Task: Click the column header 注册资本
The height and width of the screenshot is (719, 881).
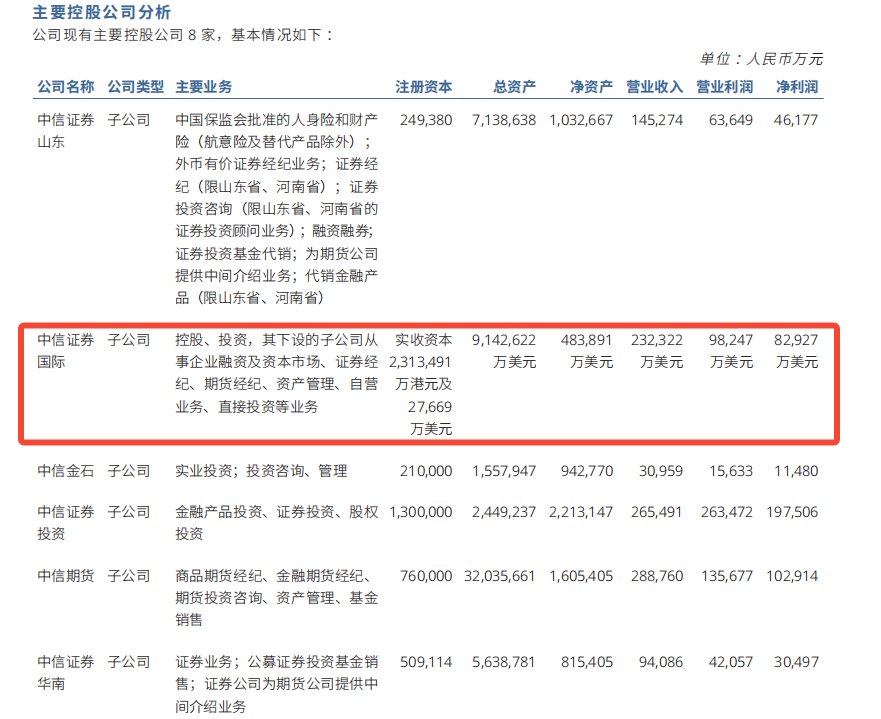Action: (424, 87)
